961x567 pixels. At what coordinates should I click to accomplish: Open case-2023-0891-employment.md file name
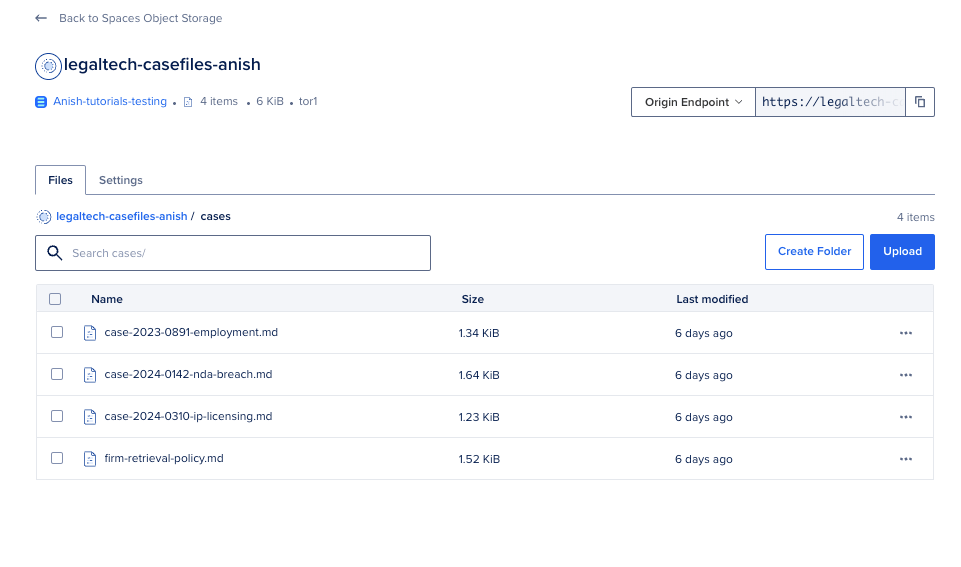(x=191, y=332)
